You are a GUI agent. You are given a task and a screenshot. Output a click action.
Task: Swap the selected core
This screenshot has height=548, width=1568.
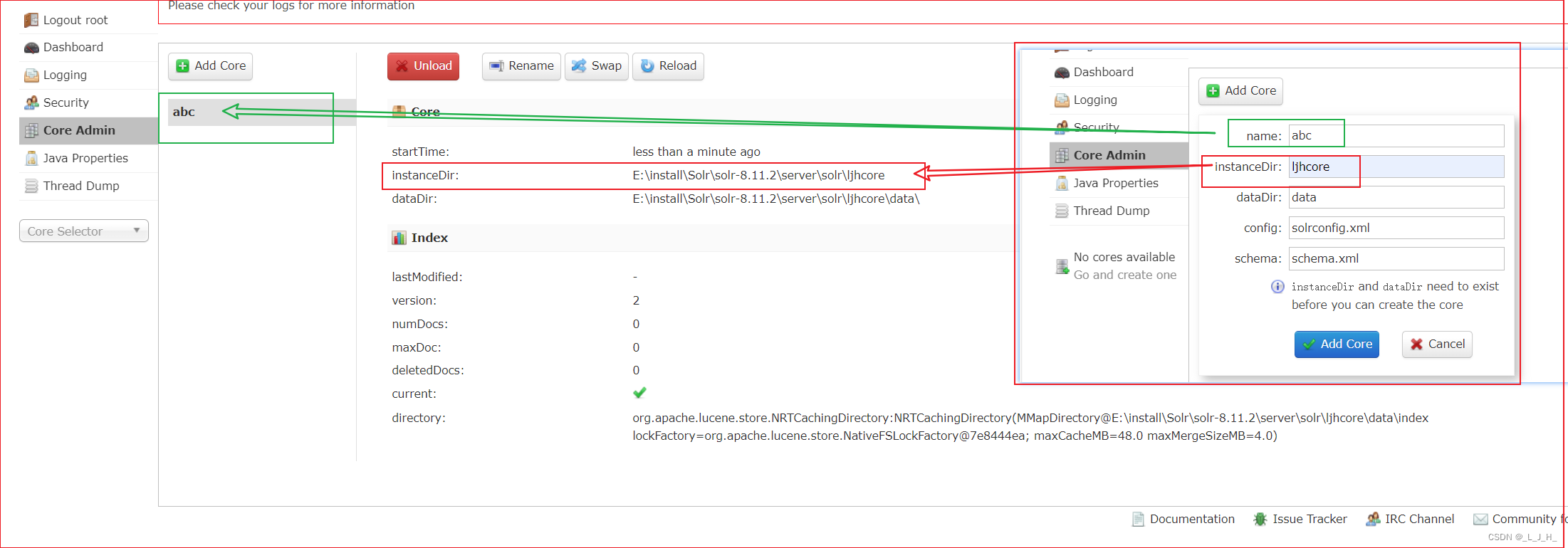[x=597, y=66]
